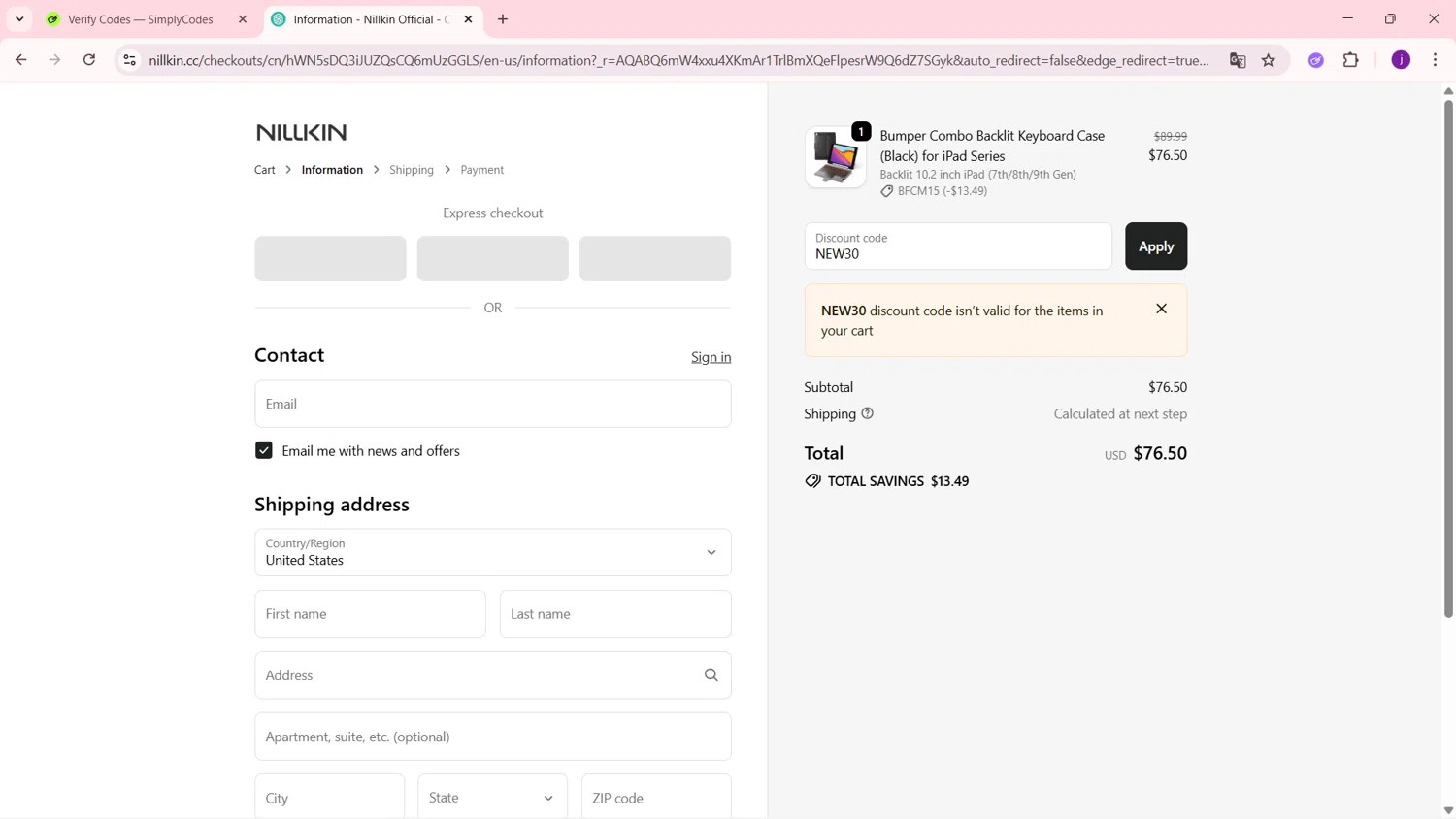Open the tab search dropdown arrow
This screenshot has width=1456, height=819.
(19, 19)
